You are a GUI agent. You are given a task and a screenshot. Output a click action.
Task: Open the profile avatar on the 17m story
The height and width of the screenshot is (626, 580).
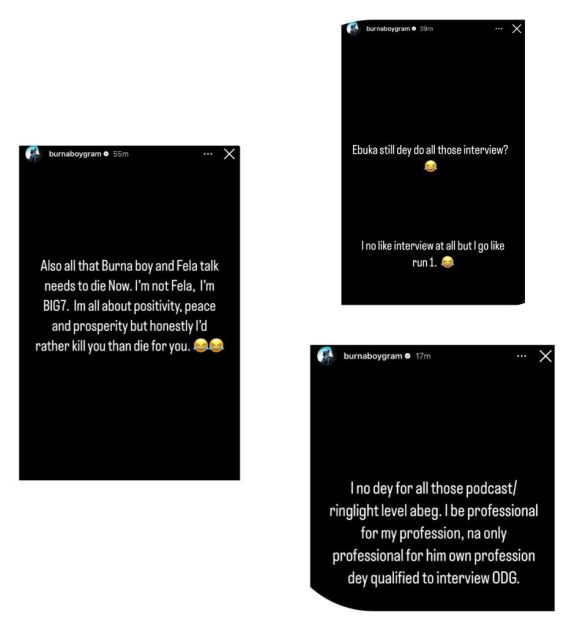point(326,355)
